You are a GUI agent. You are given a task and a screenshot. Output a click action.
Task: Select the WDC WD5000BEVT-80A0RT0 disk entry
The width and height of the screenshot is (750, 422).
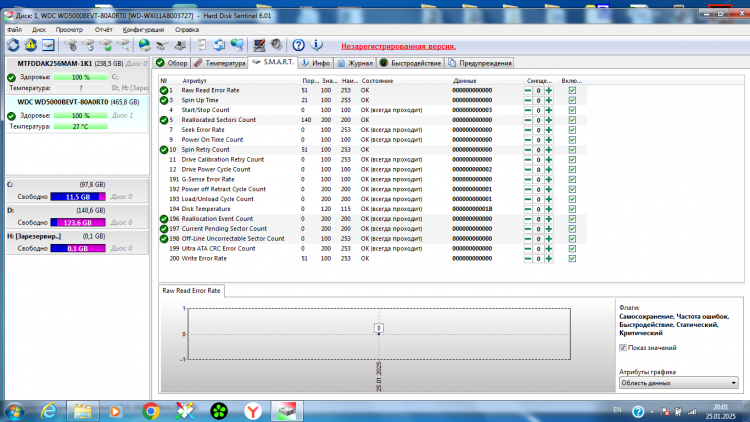[x=77, y=114]
